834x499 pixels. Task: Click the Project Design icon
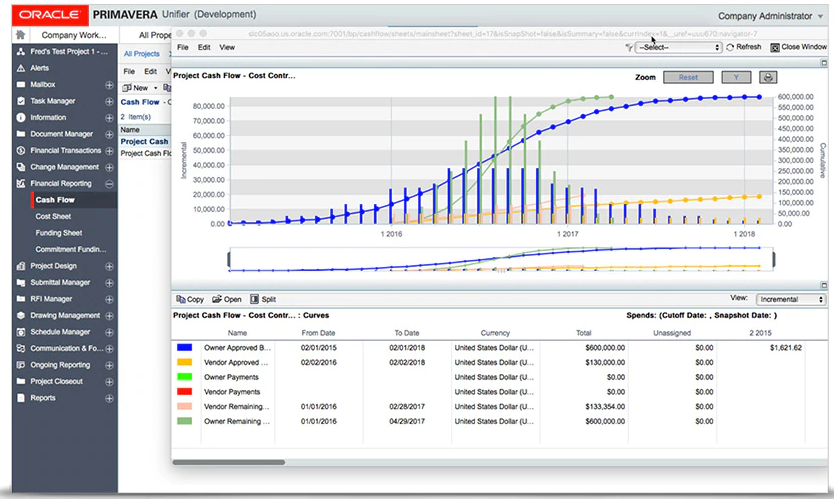click(21, 266)
